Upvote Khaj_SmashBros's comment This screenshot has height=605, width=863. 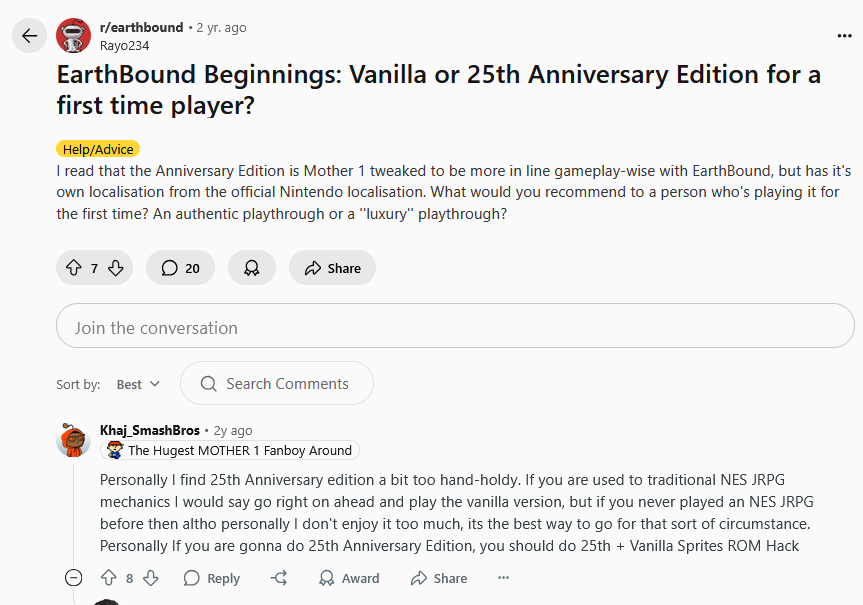coord(108,577)
